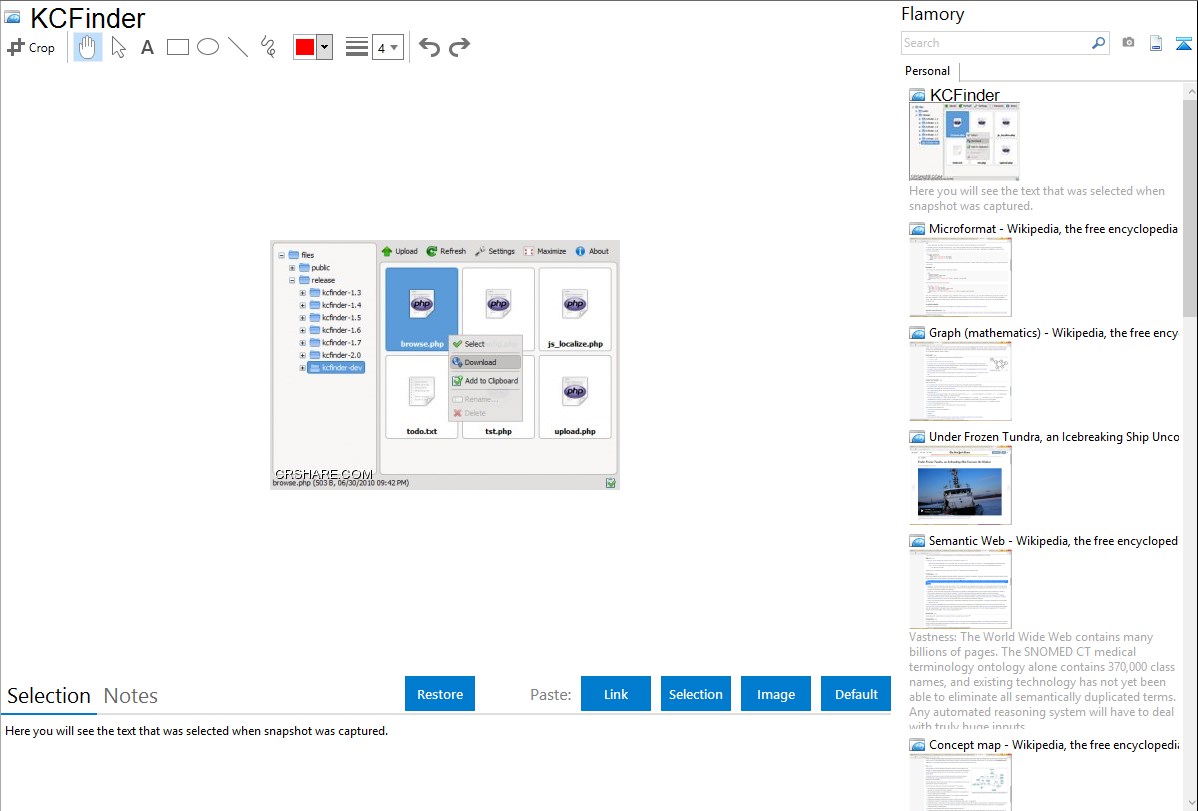Click the Paste Image button
The image size is (1198, 811).
[x=775, y=694]
